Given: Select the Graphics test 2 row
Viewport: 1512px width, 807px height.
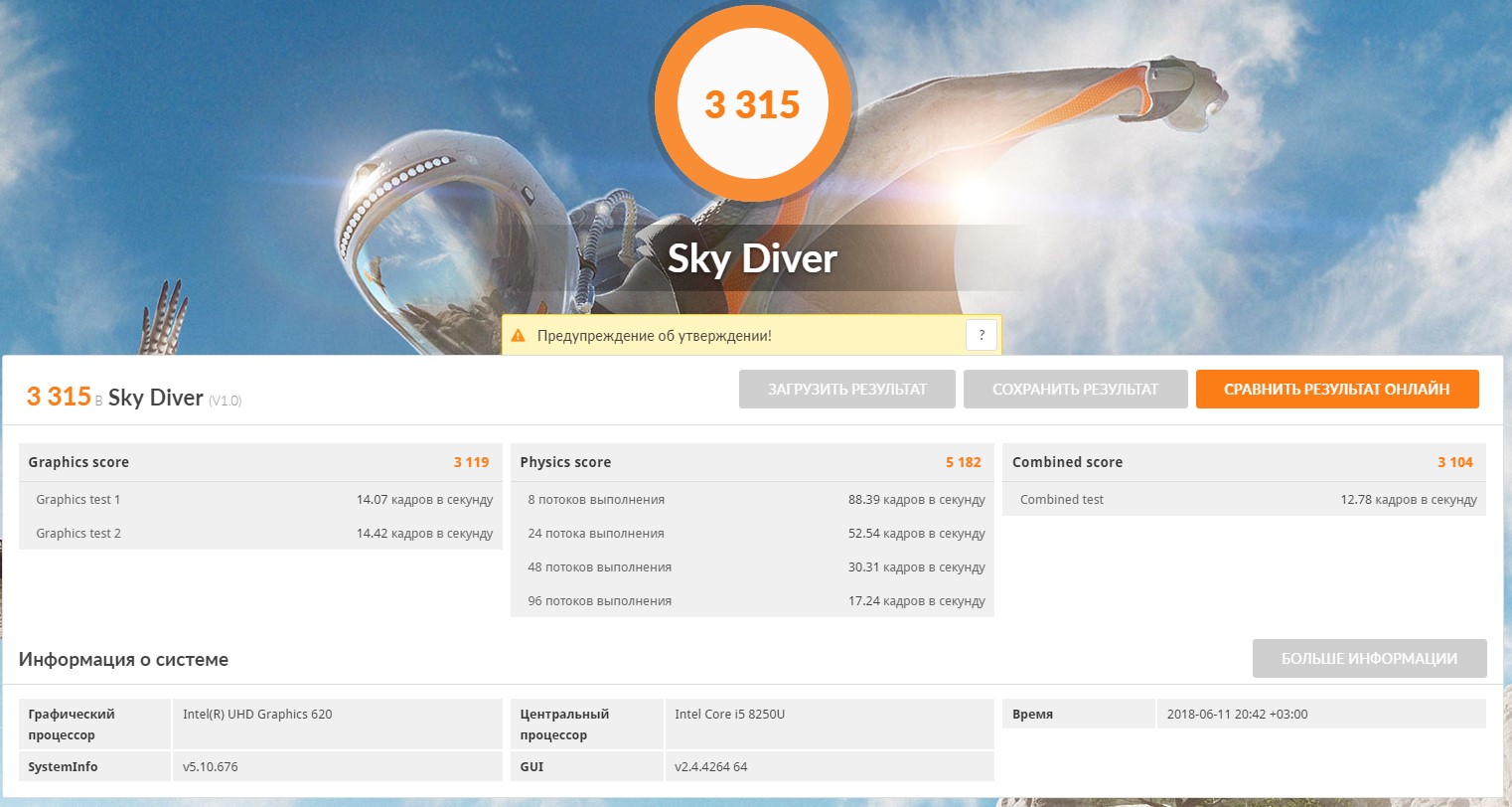Looking at the screenshot, I should [260, 533].
